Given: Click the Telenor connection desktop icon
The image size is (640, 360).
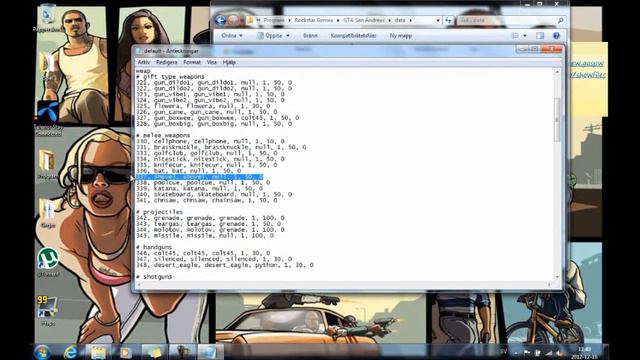Looking at the screenshot, I should (48, 118).
